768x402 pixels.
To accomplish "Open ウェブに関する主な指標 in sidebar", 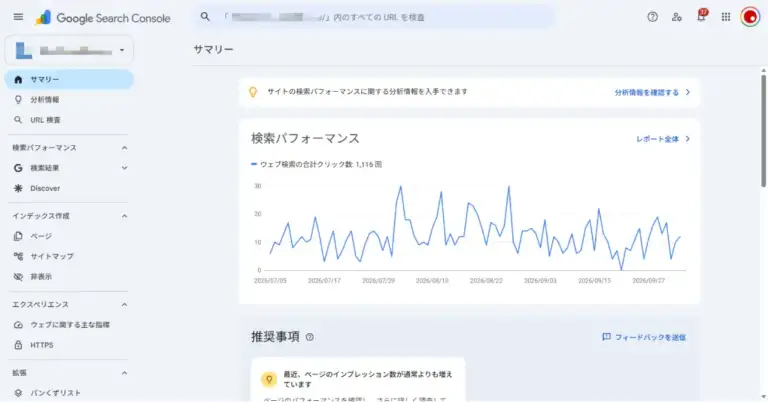I will (69, 325).
